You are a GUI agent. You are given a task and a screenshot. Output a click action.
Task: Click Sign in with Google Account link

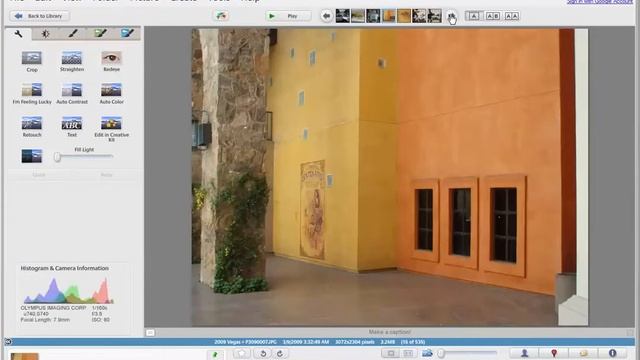point(600,2)
